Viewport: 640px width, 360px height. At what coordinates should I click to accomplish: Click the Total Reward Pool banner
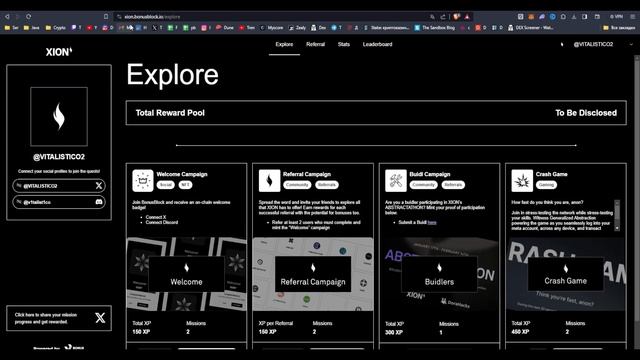coord(376,113)
